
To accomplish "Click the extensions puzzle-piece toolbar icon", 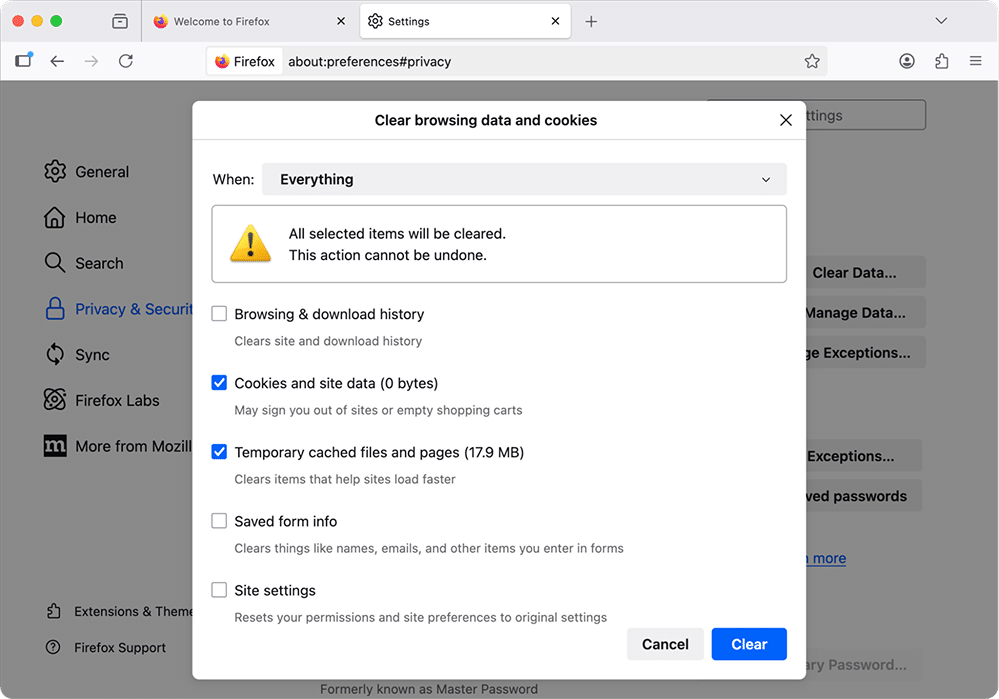I will coord(941,61).
